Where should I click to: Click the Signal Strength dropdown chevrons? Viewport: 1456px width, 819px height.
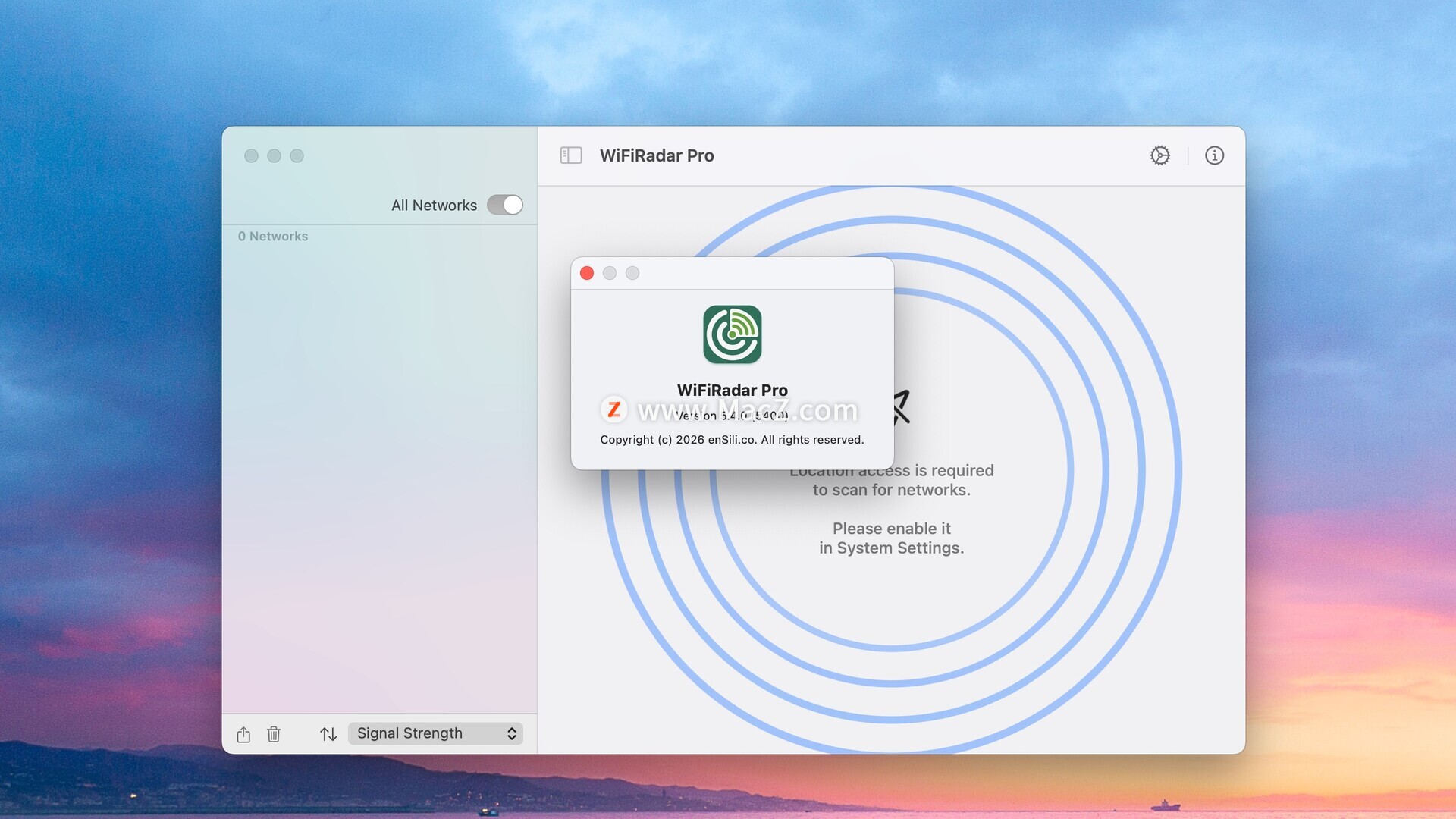click(x=512, y=733)
